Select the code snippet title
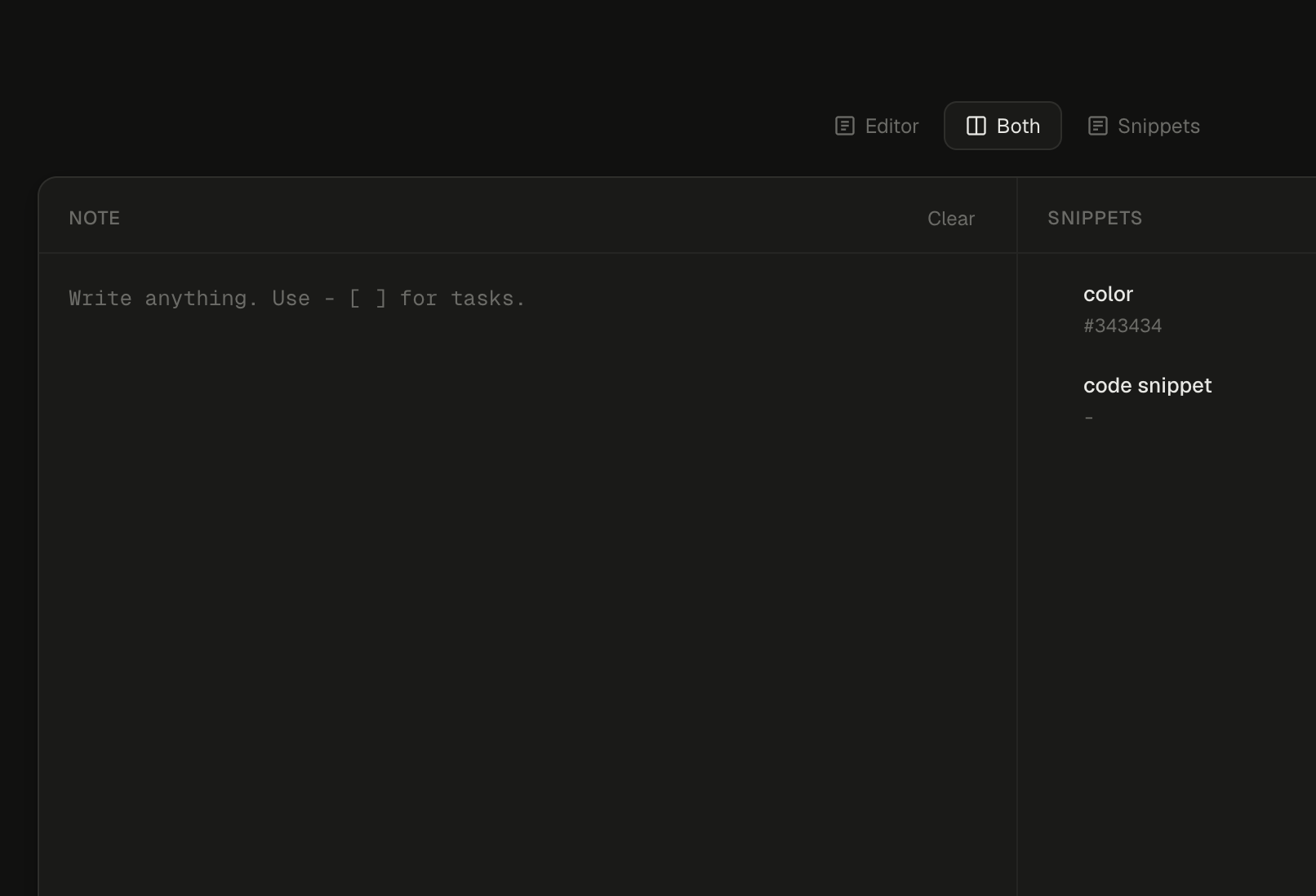Screen dimensions: 1316x896 (1147, 385)
